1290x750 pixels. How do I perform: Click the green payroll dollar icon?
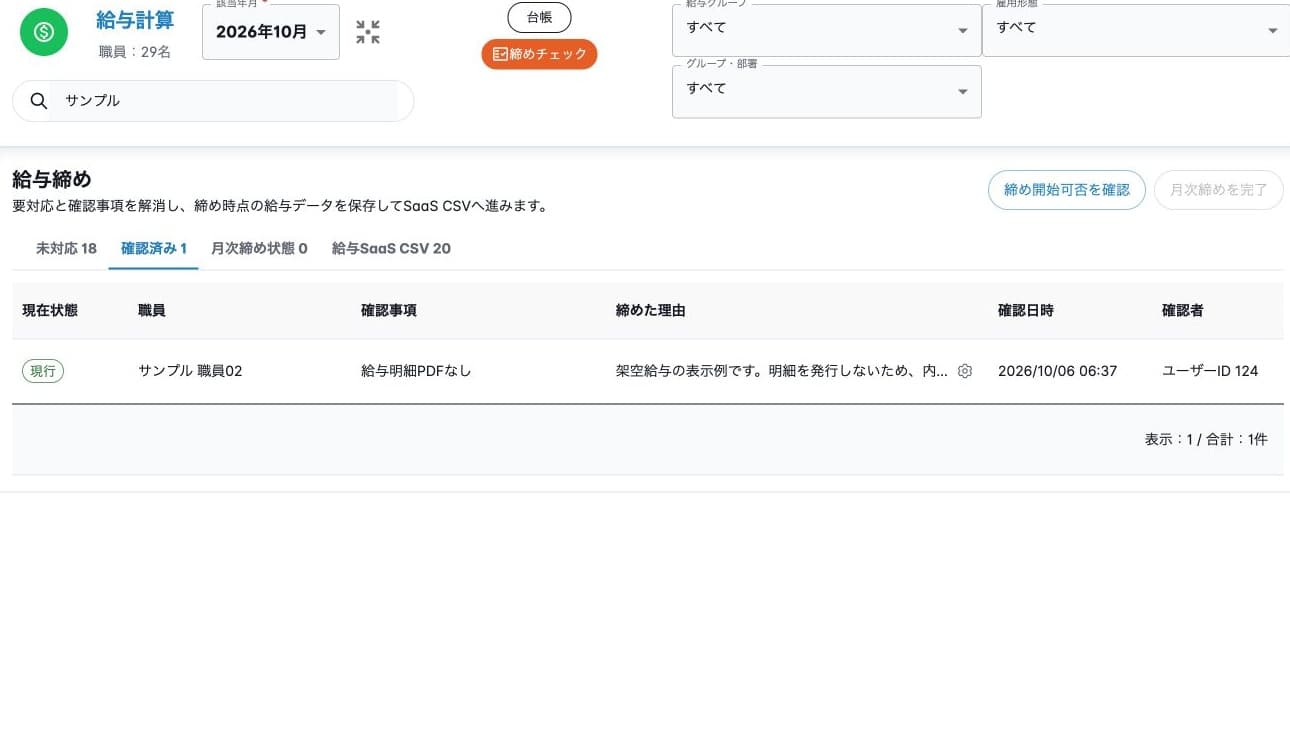coord(44,32)
